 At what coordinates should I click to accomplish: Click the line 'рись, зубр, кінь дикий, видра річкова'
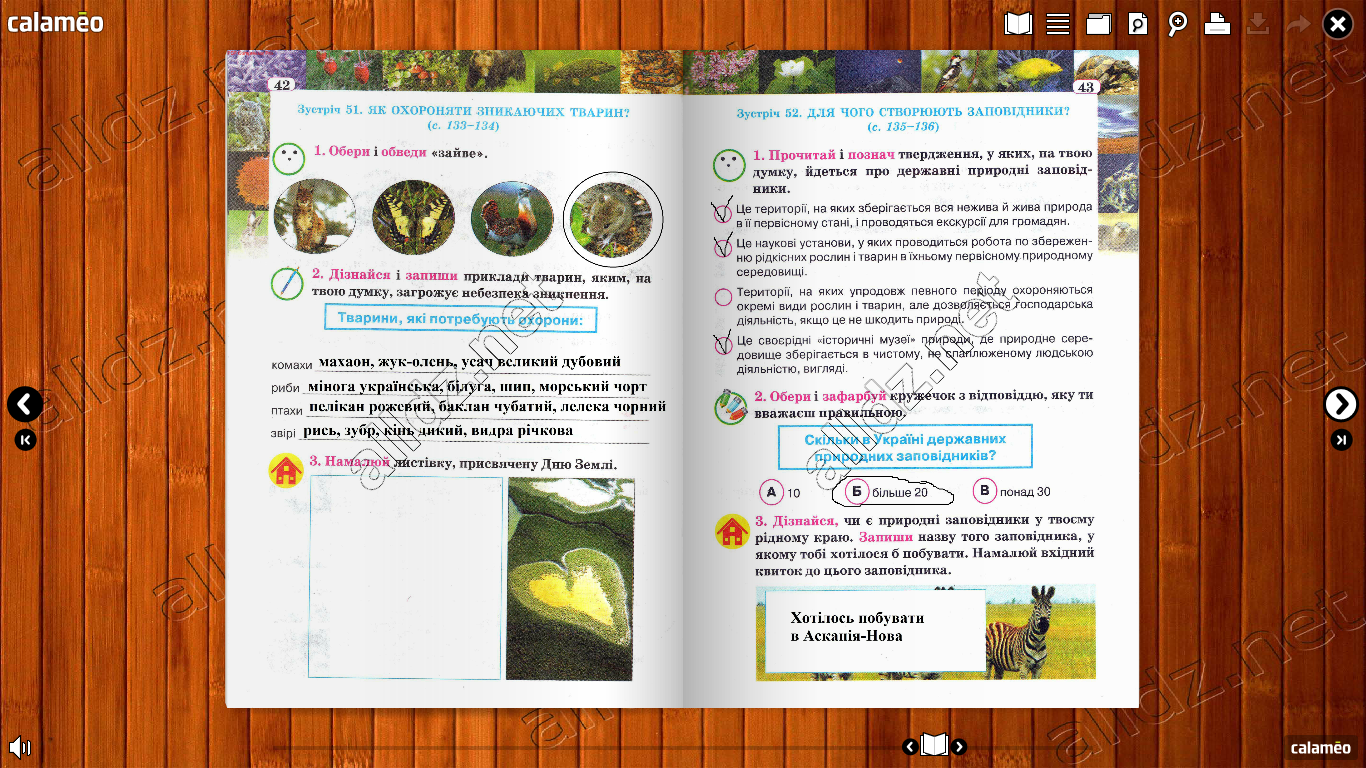(x=438, y=430)
